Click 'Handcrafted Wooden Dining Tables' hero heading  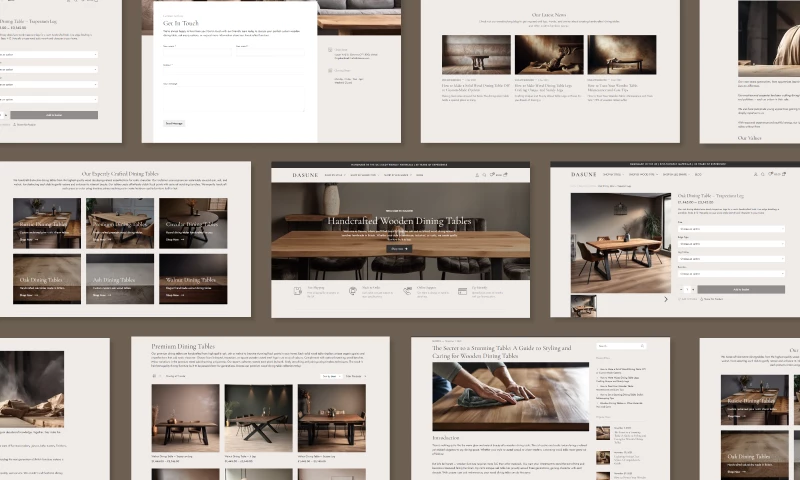pos(399,221)
